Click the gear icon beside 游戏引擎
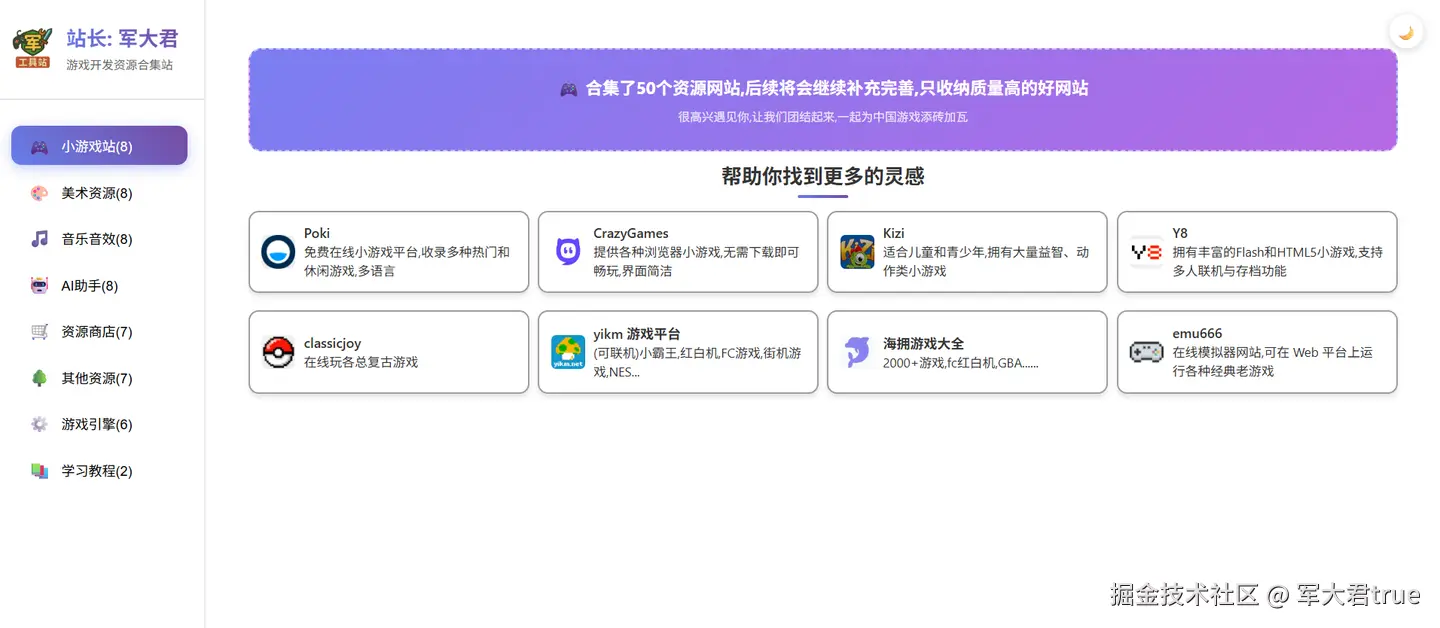Screen dimensions: 1440x628 pyautogui.click(x=39, y=424)
